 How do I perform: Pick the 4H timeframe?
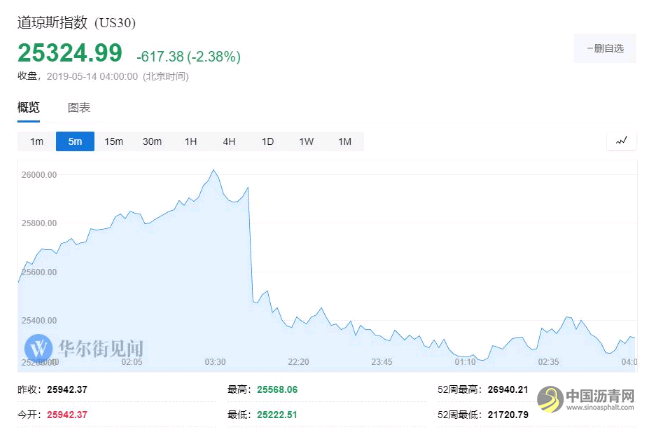click(x=229, y=142)
